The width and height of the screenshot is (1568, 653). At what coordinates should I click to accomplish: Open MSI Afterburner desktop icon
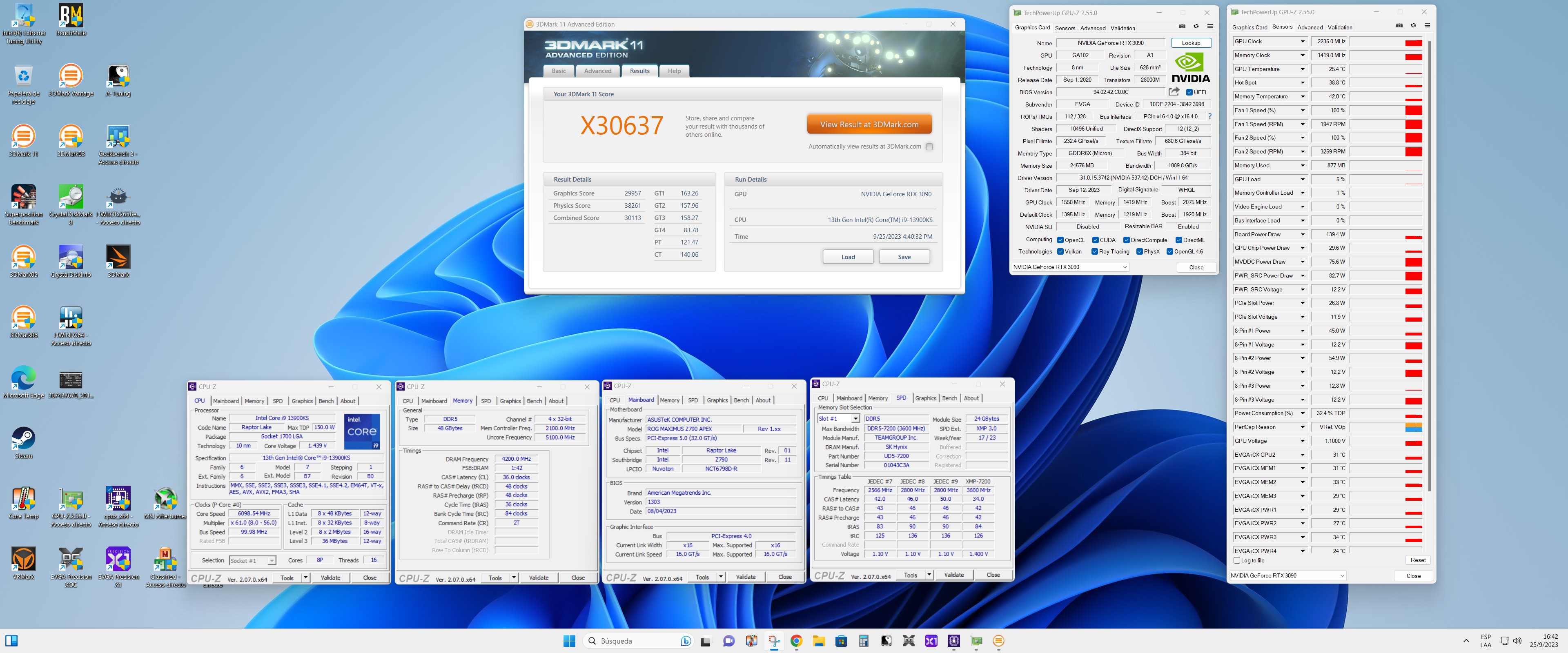tap(165, 503)
